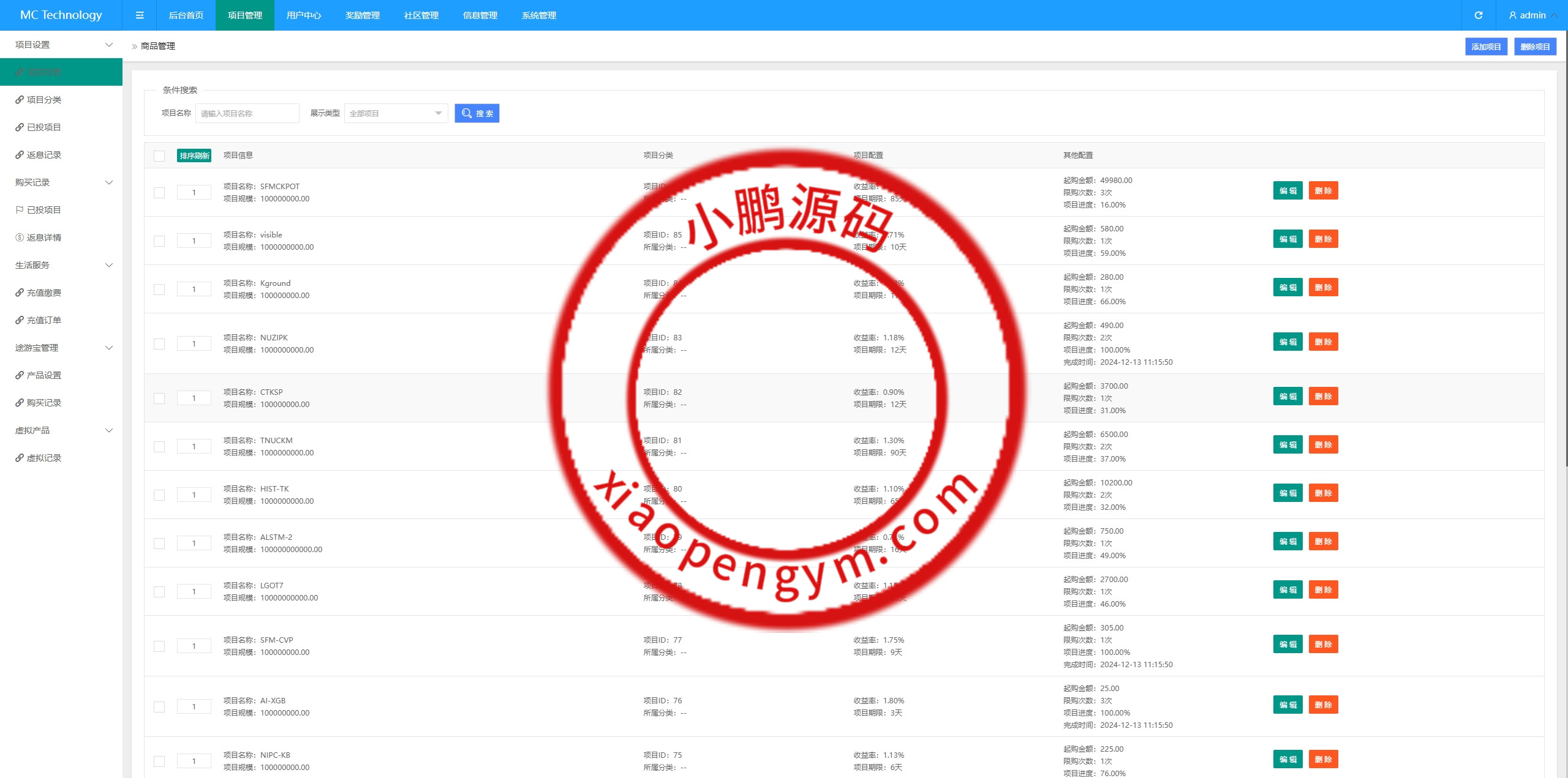Click link icon beside 充值订单
The height and width of the screenshot is (778, 1568).
point(20,320)
